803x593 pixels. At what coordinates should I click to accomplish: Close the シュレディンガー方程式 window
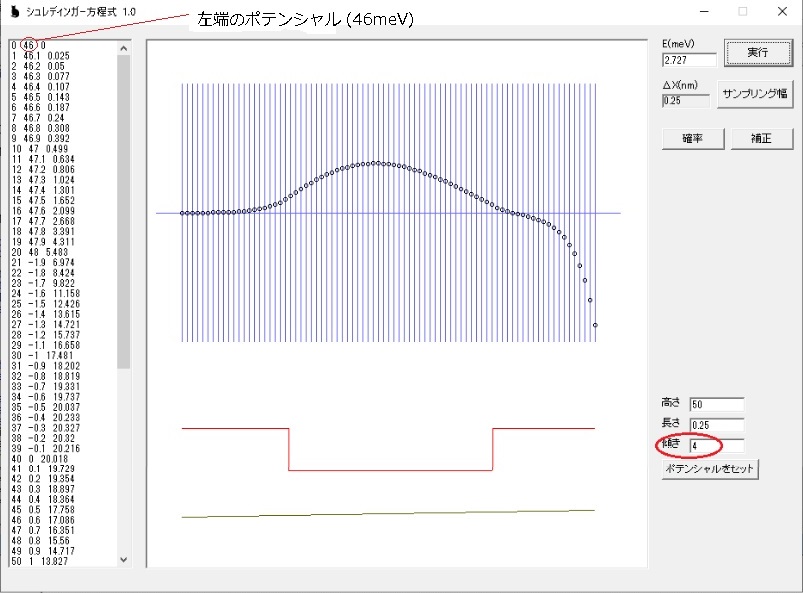[x=781, y=11]
